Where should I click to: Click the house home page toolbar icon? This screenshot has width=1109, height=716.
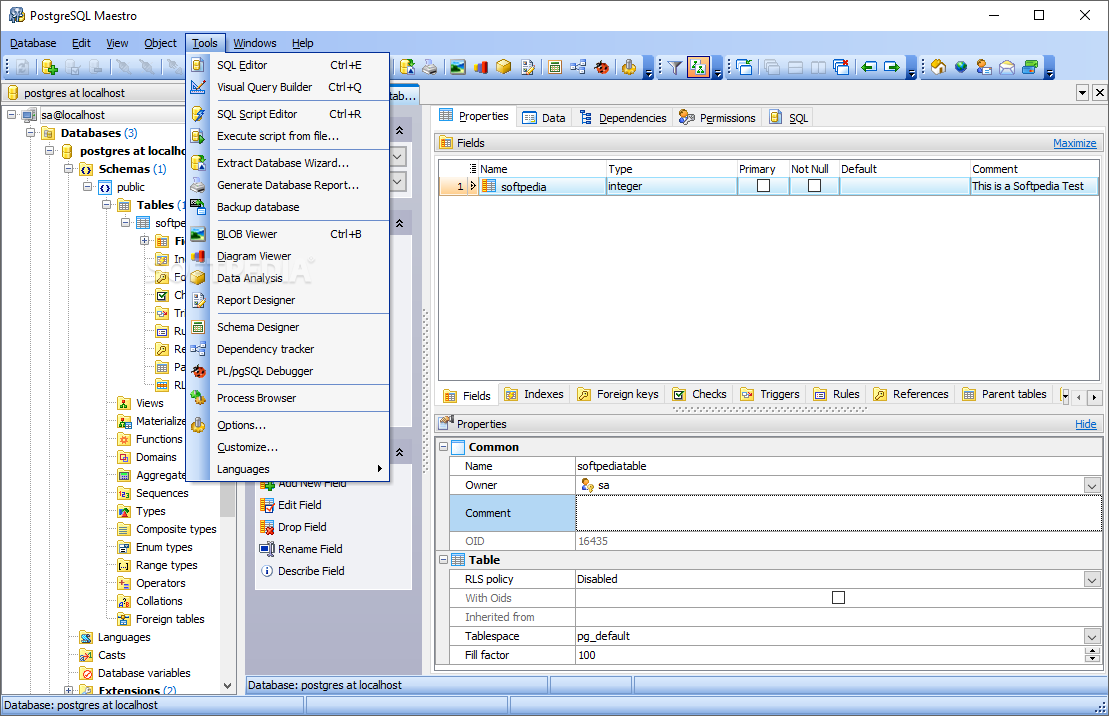point(939,67)
